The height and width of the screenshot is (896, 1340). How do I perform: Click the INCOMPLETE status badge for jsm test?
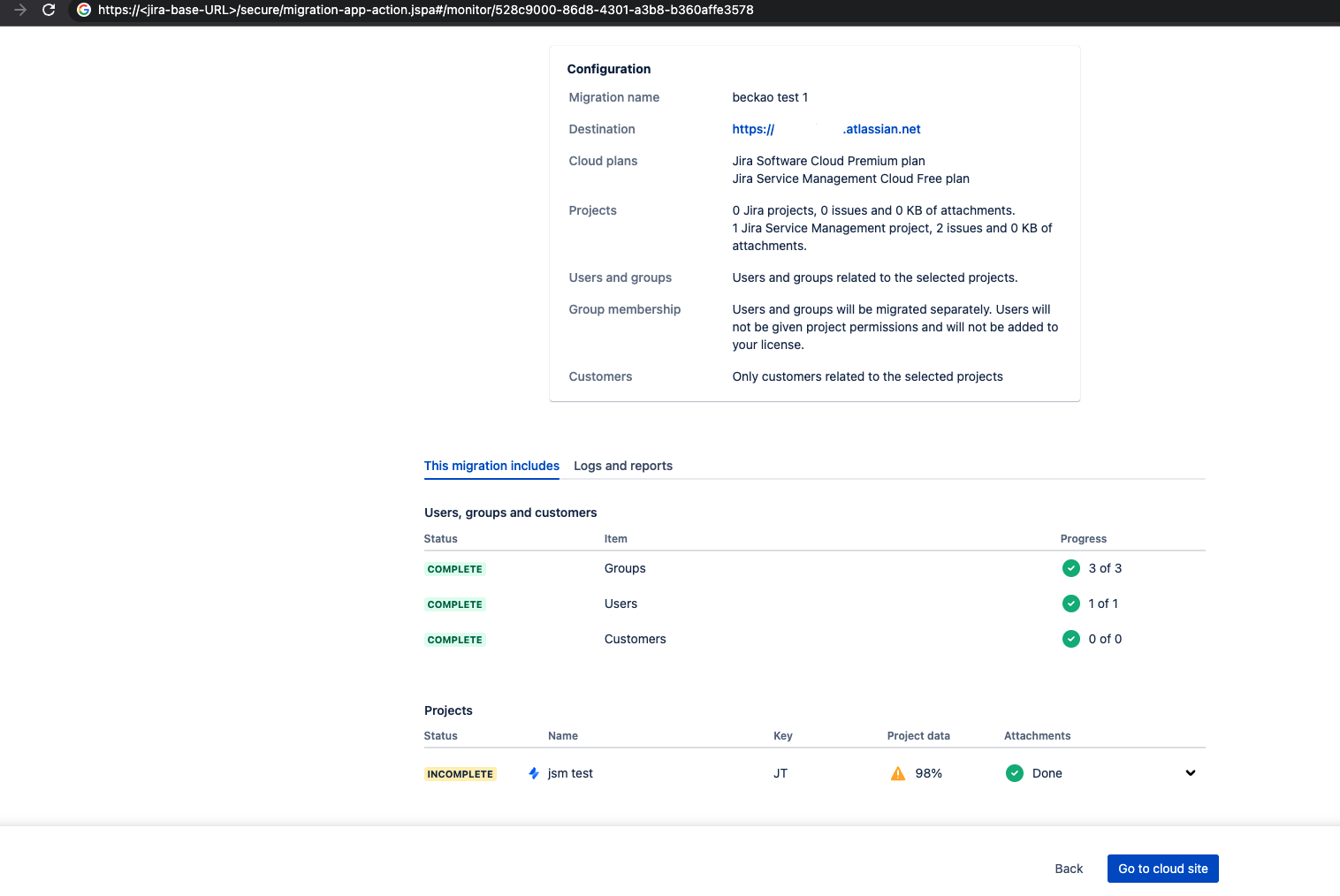coord(461,774)
